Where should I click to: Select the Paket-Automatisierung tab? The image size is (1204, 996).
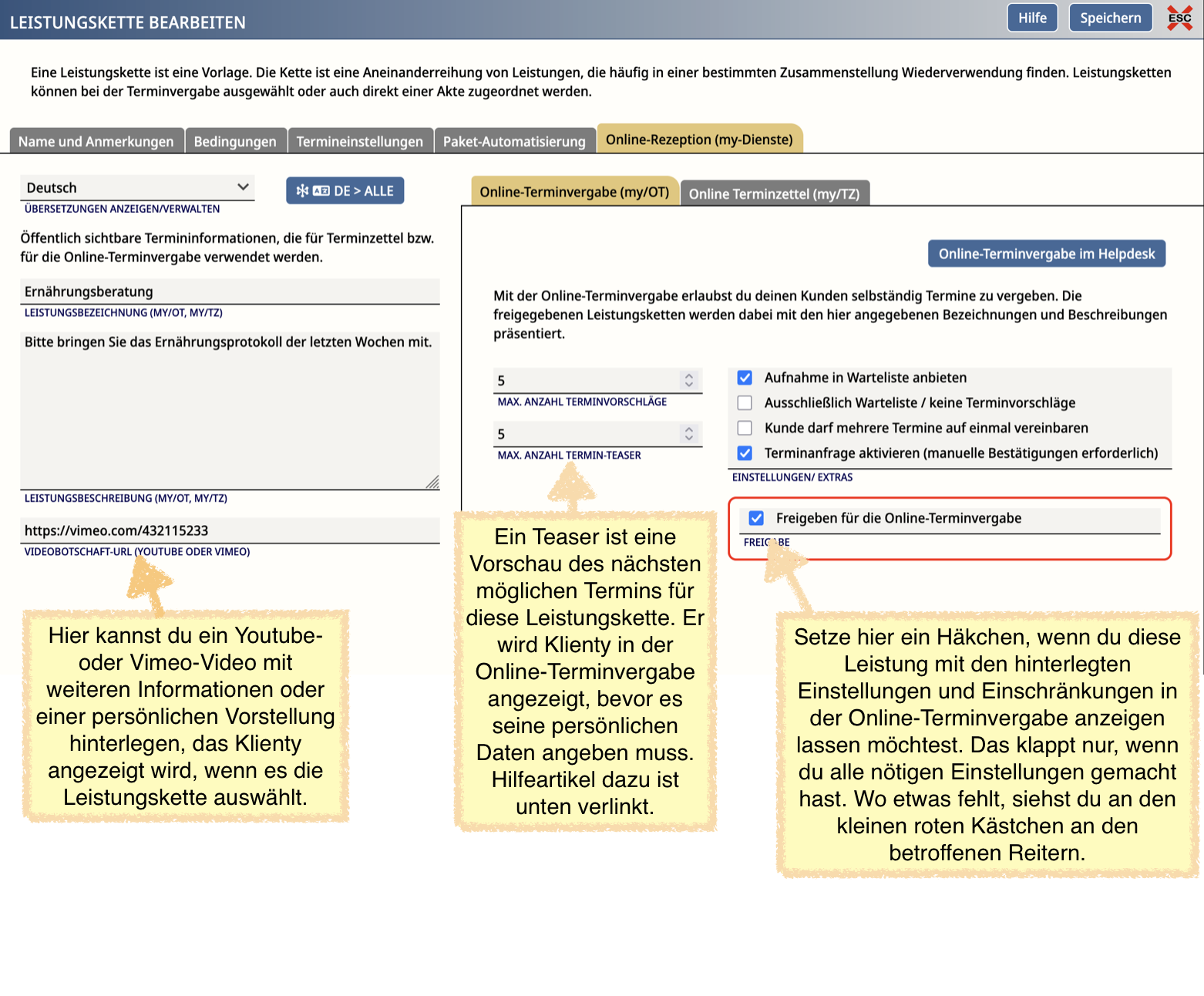pyautogui.click(x=514, y=142)
